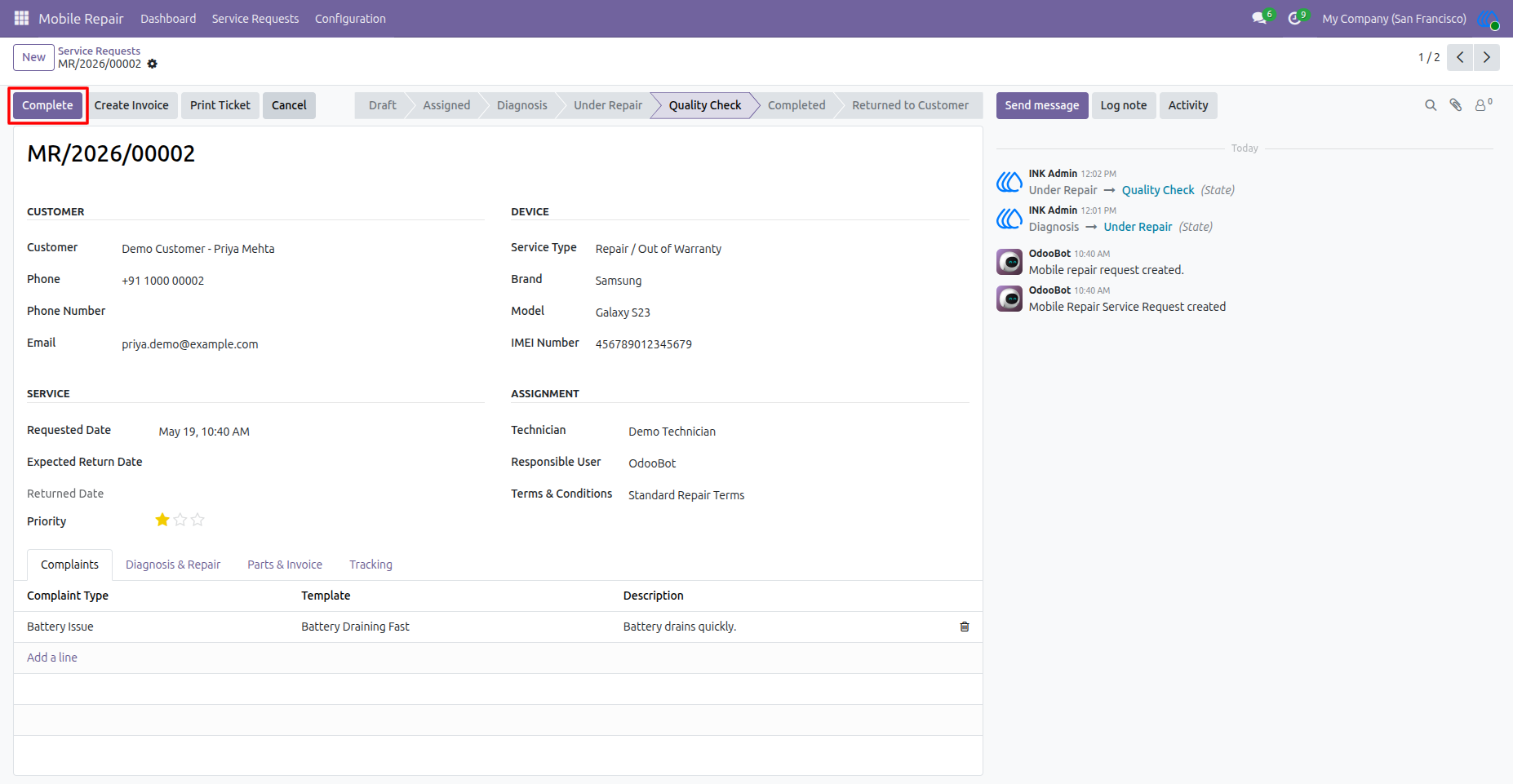The width and height of the screenshot is (1513, 784).
Task: Open the Tracking tab
Action: click(370, 565)
